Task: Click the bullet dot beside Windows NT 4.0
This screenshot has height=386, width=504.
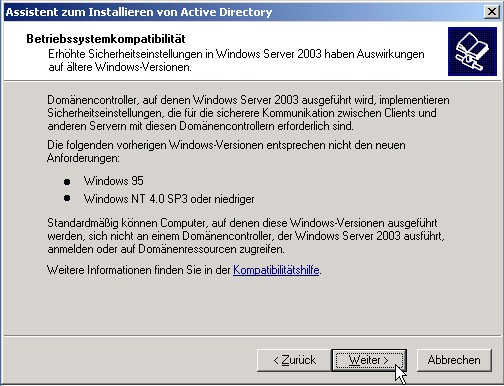Action: coord(67,198)
